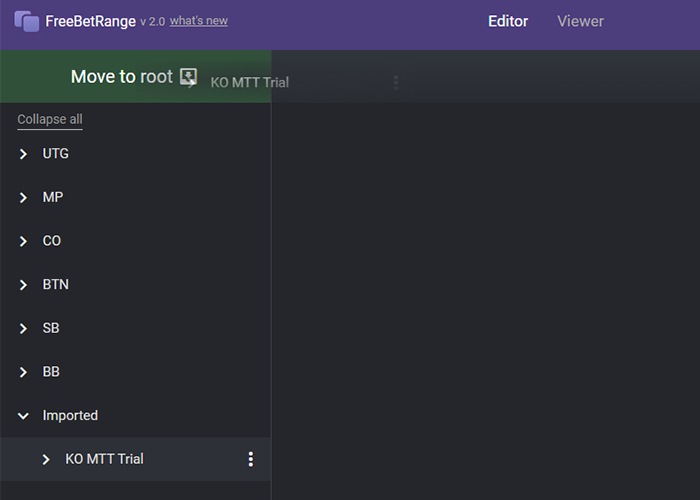This screenshot has height=500, width=700.
Task: Click the Move to root button
Action: pos(136,77)
